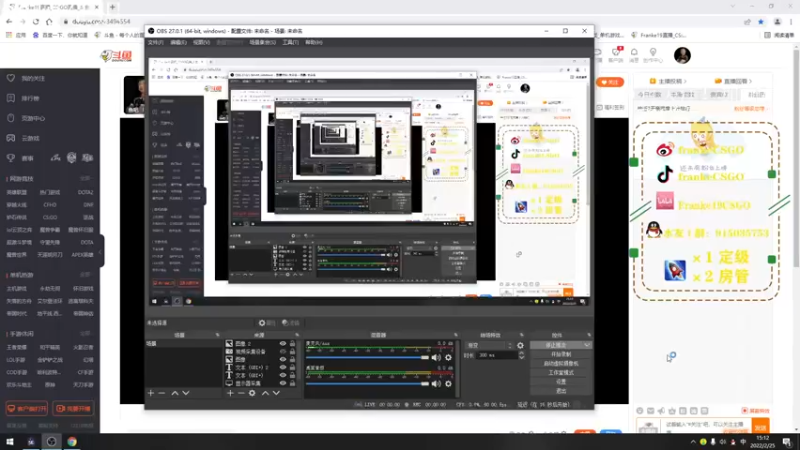Click the Douyu logo on the page header
This screenshot has height=450, width=800.
[116, 56]
